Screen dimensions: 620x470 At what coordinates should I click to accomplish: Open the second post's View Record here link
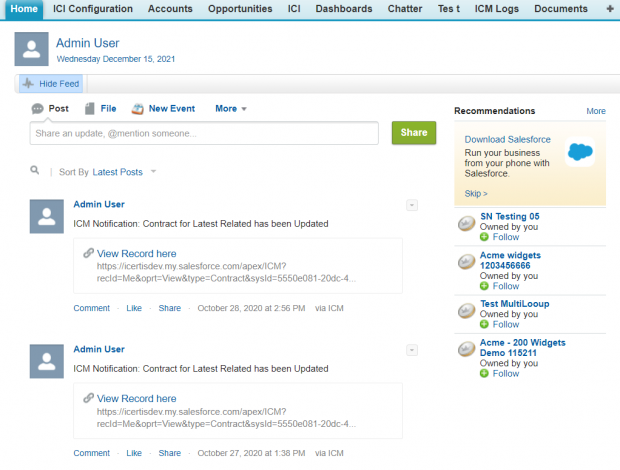(136, 398)
